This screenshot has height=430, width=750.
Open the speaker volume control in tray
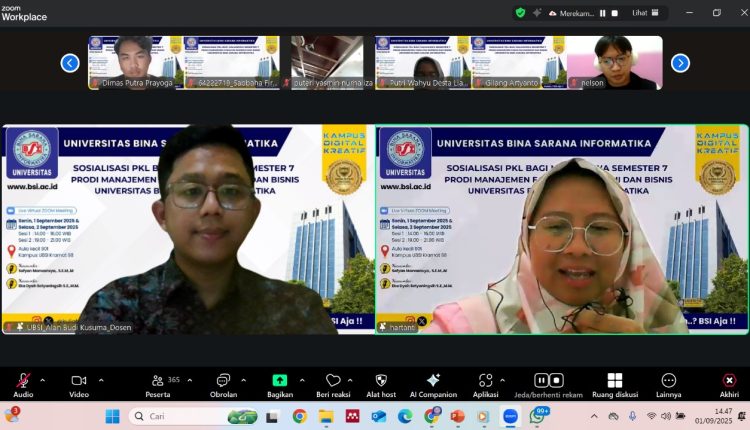(x=665, y=417)
